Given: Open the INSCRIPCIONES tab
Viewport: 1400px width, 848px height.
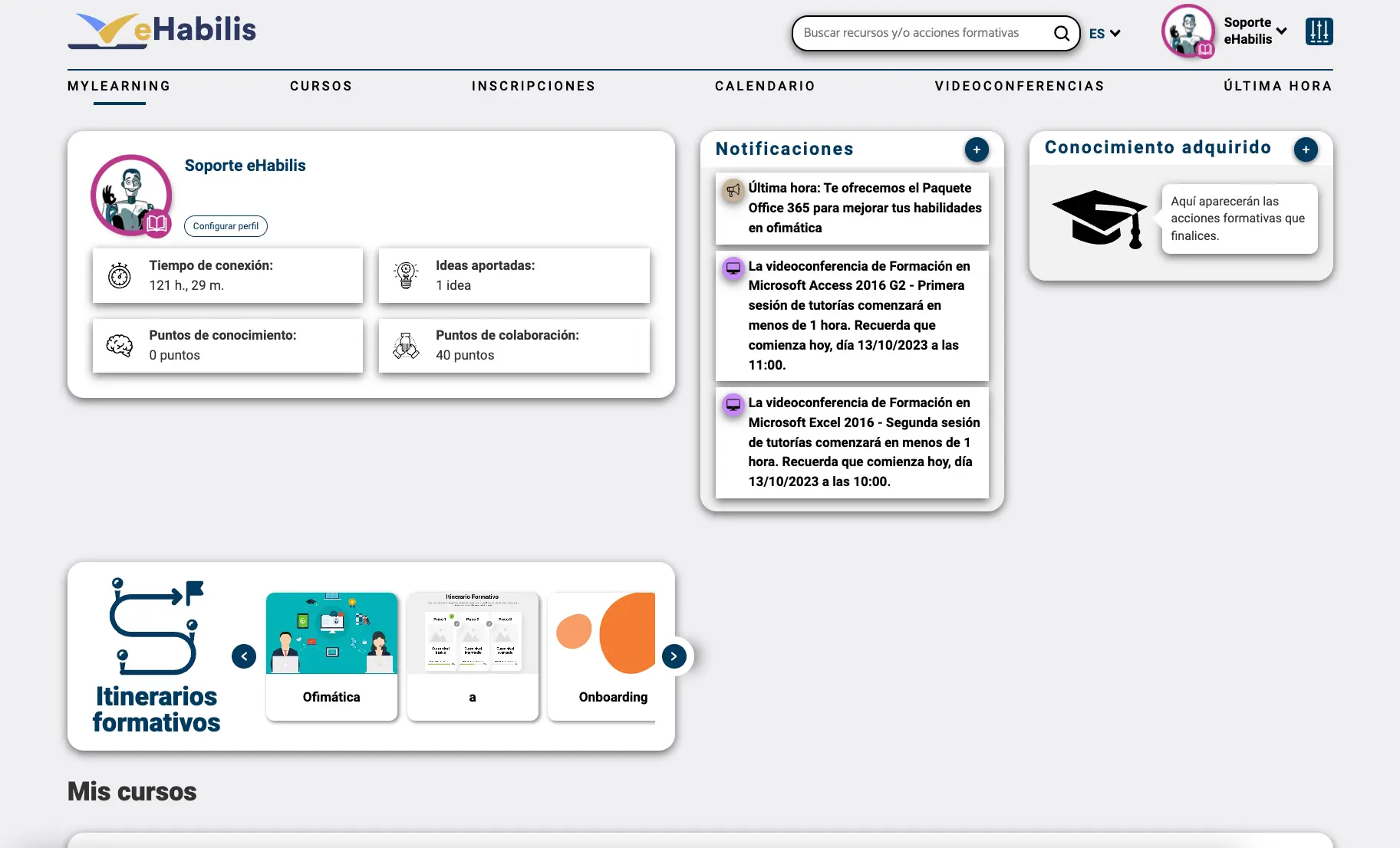Looking at the screenshot, I should point(534,86).
